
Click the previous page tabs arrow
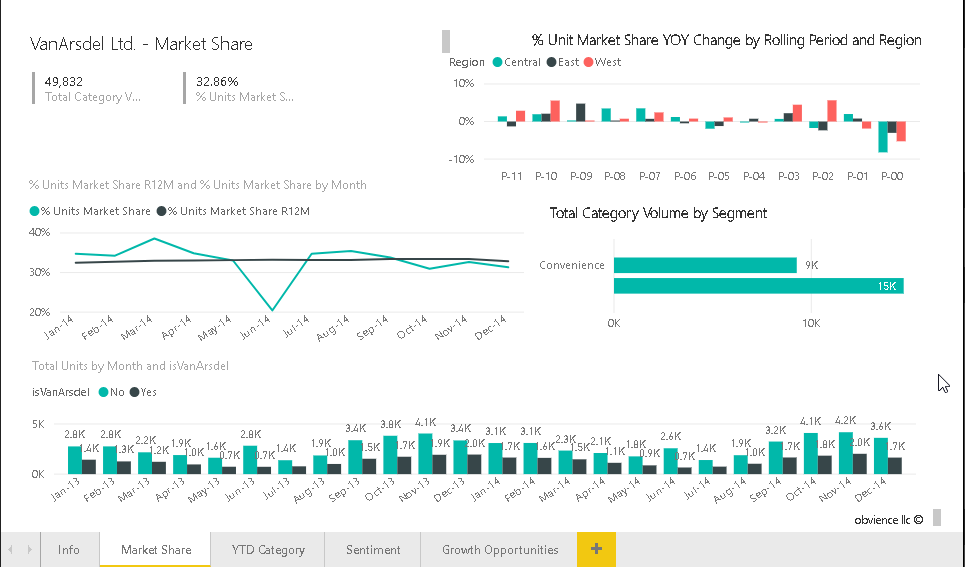click(11, 550)
